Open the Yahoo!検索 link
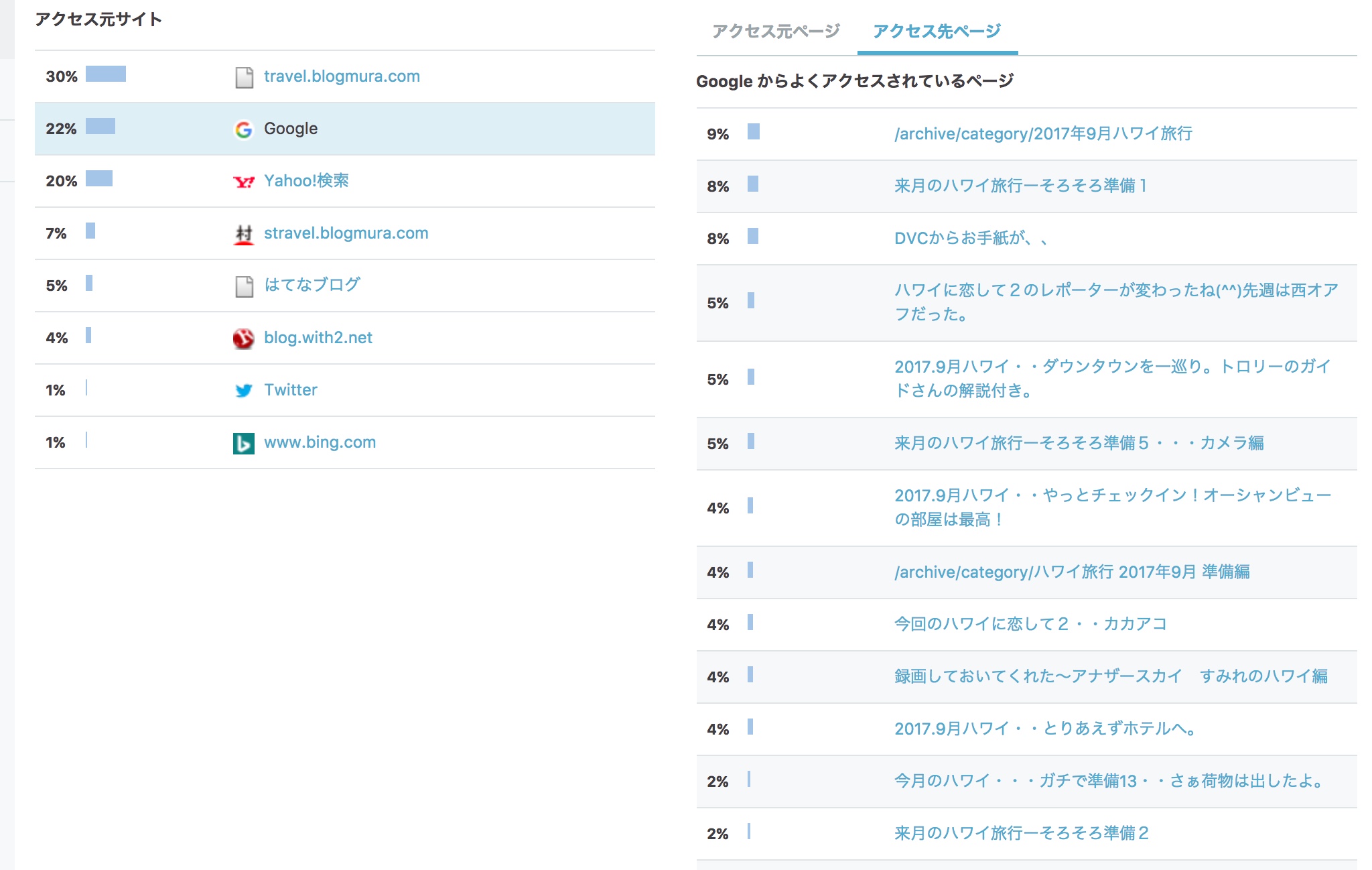 click(x=306, y=181)
